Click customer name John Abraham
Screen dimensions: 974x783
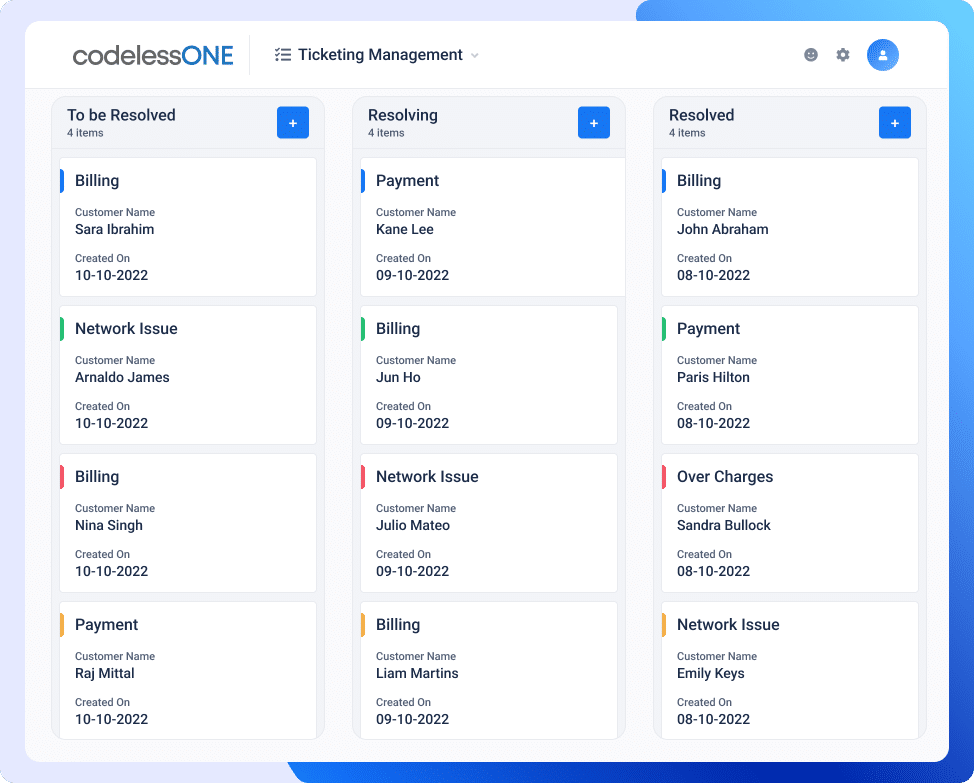pyautogui.click(x=722, y=229)
